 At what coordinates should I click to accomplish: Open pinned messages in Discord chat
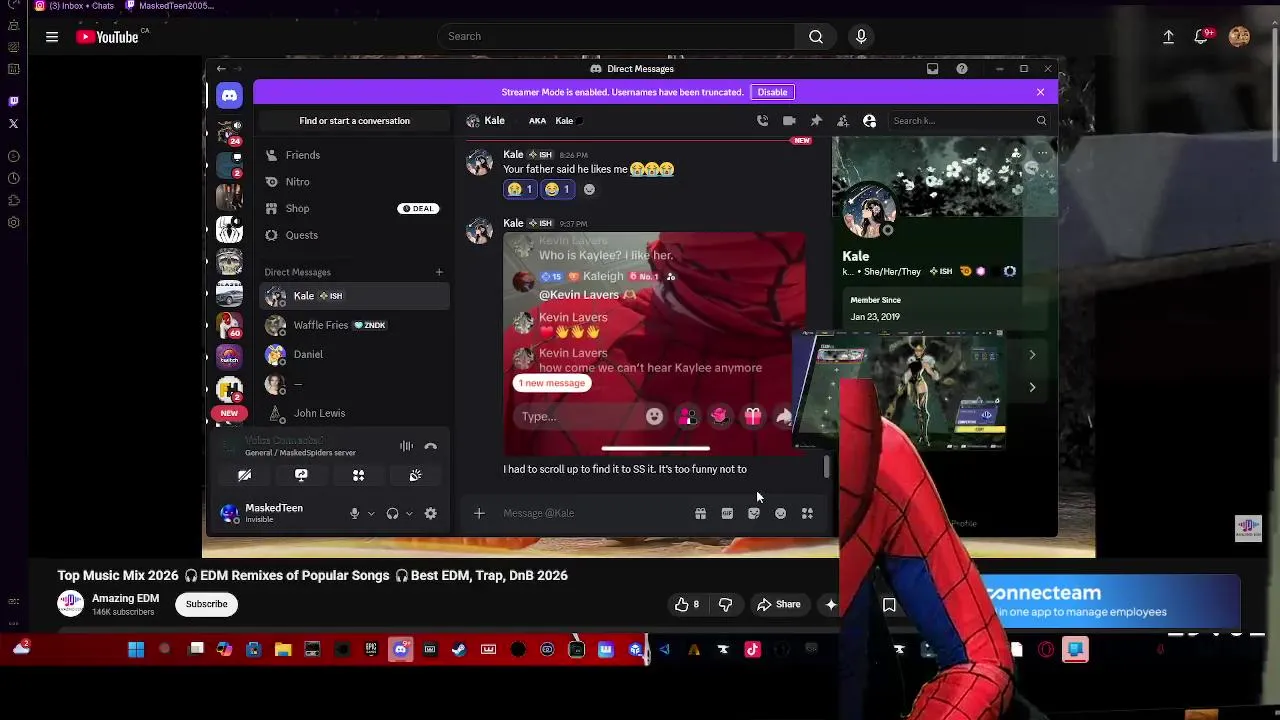click(816, 121)
